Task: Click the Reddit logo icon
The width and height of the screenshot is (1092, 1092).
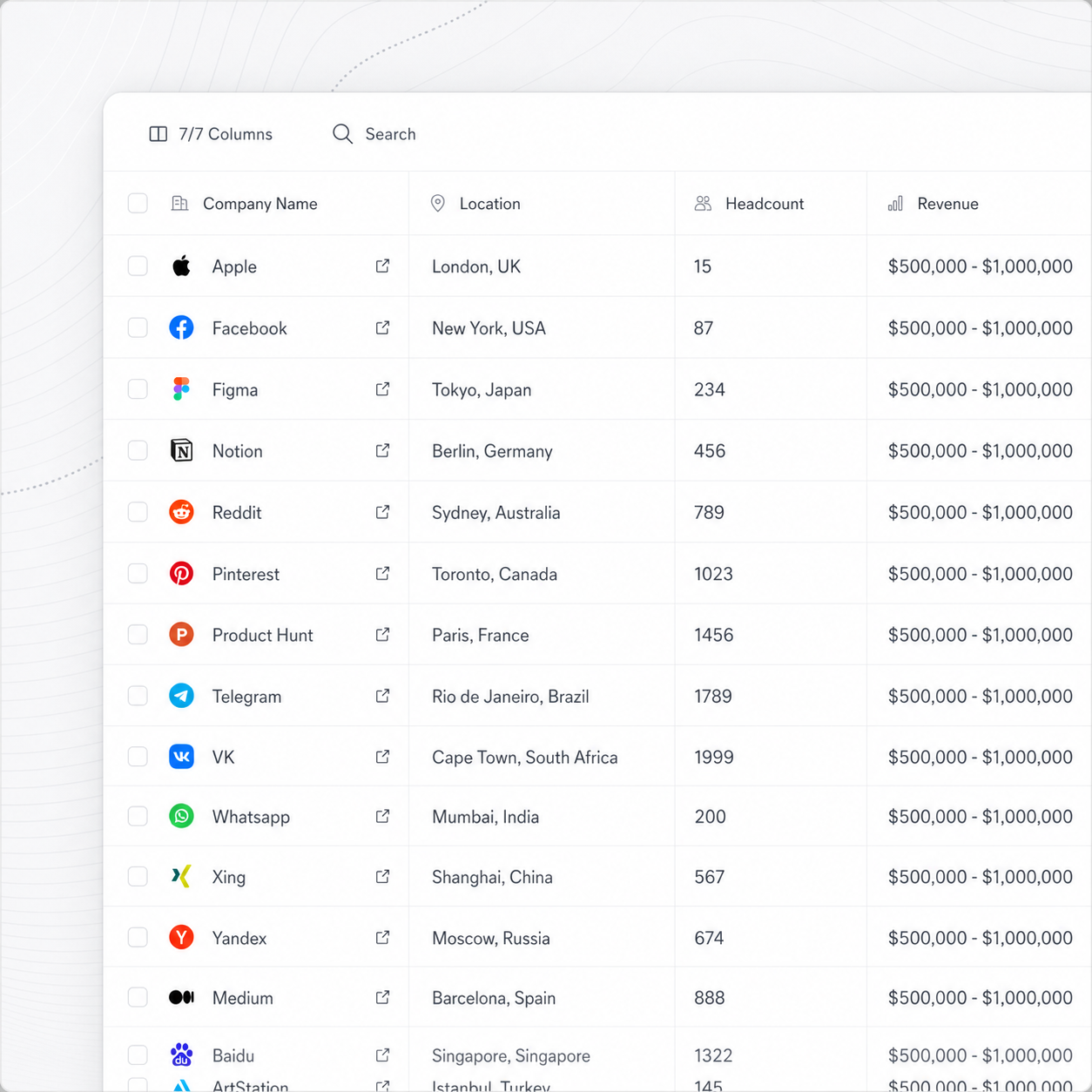Action: pyautogui.click(x=181, y=512)
